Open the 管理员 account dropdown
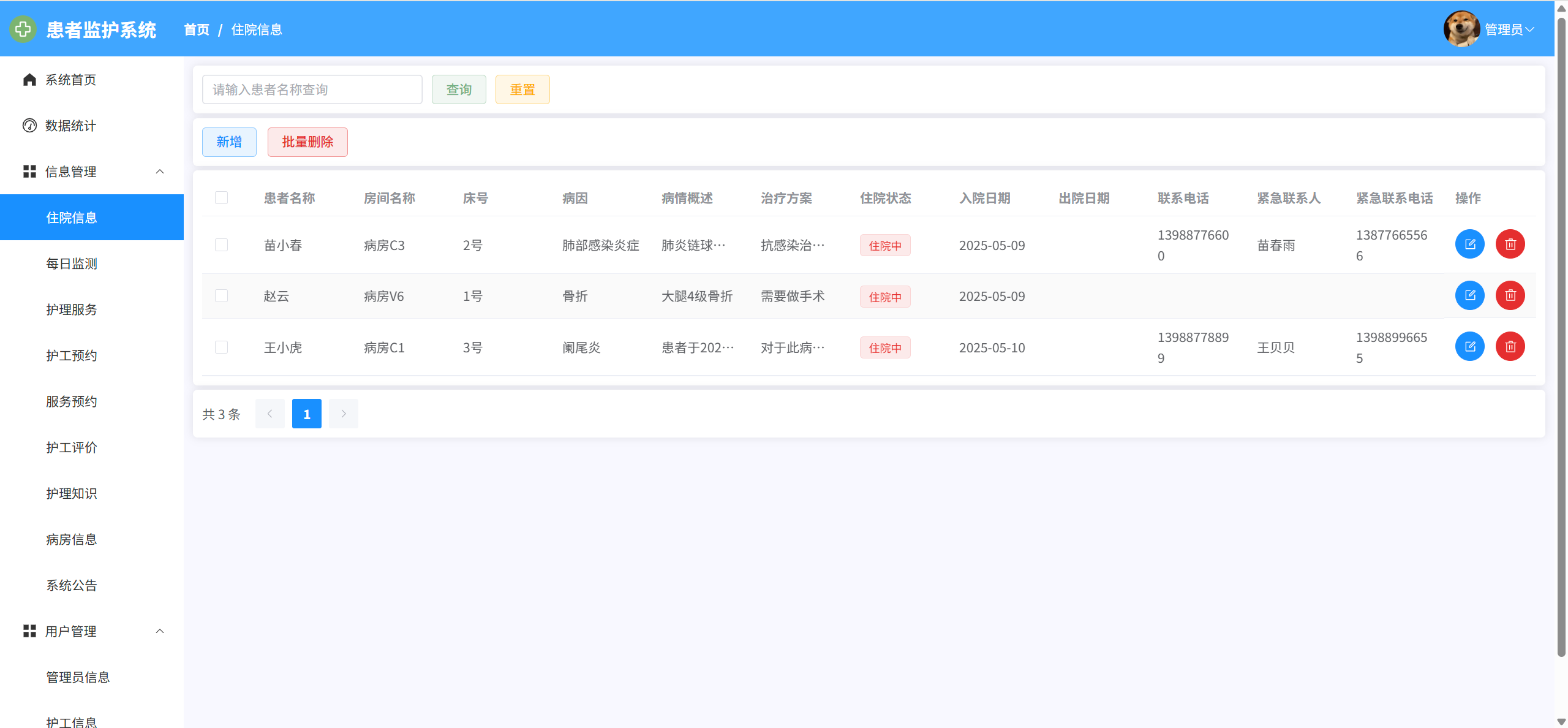 pos(1509,29)
